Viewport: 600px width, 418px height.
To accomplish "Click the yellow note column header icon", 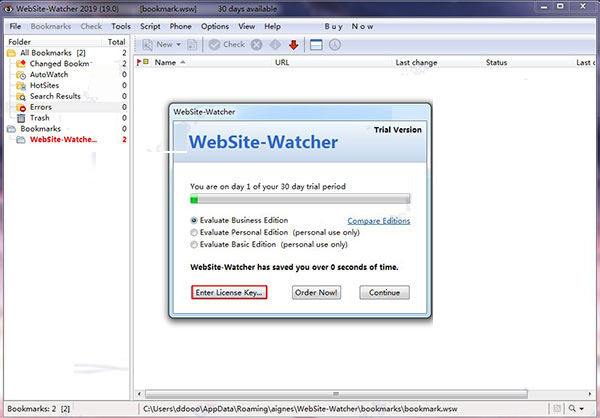I will (146, 62).
